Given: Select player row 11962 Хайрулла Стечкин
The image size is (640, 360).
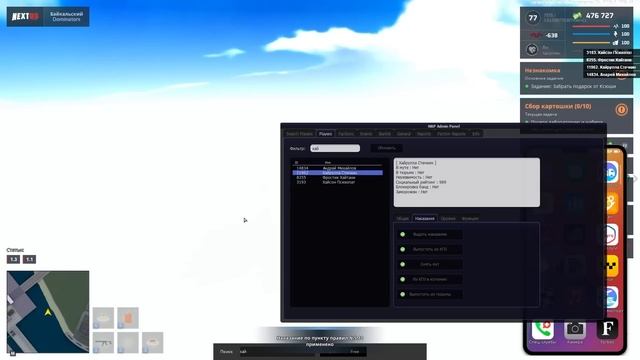Looking at the screenshot, I should click(338, 173).
